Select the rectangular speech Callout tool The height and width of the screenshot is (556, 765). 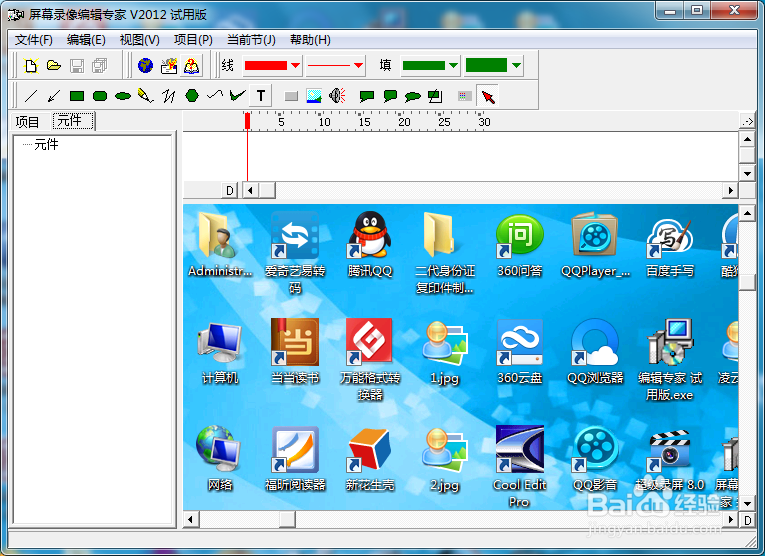point(366,96)
